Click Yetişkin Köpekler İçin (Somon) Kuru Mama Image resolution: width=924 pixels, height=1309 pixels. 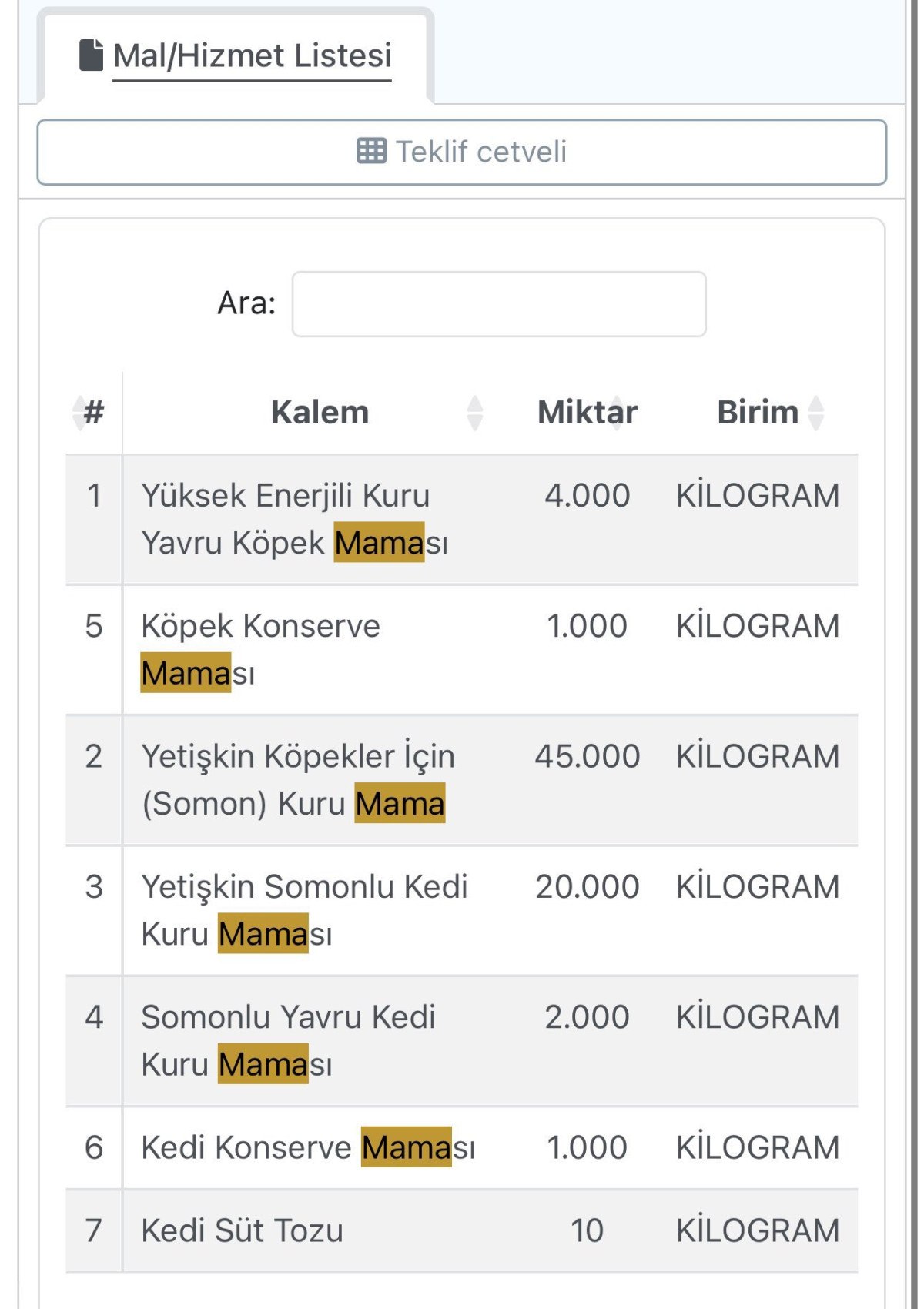click(298, 779)
